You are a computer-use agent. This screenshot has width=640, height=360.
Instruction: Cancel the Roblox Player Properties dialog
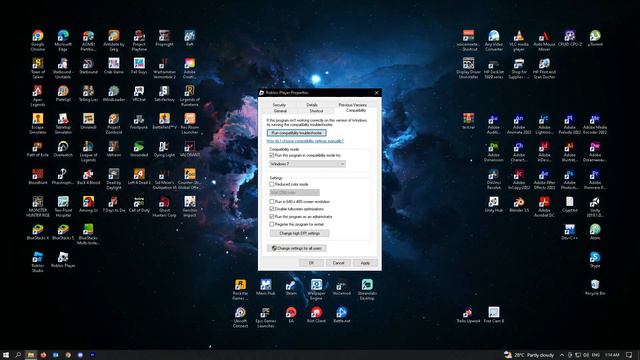338,263
